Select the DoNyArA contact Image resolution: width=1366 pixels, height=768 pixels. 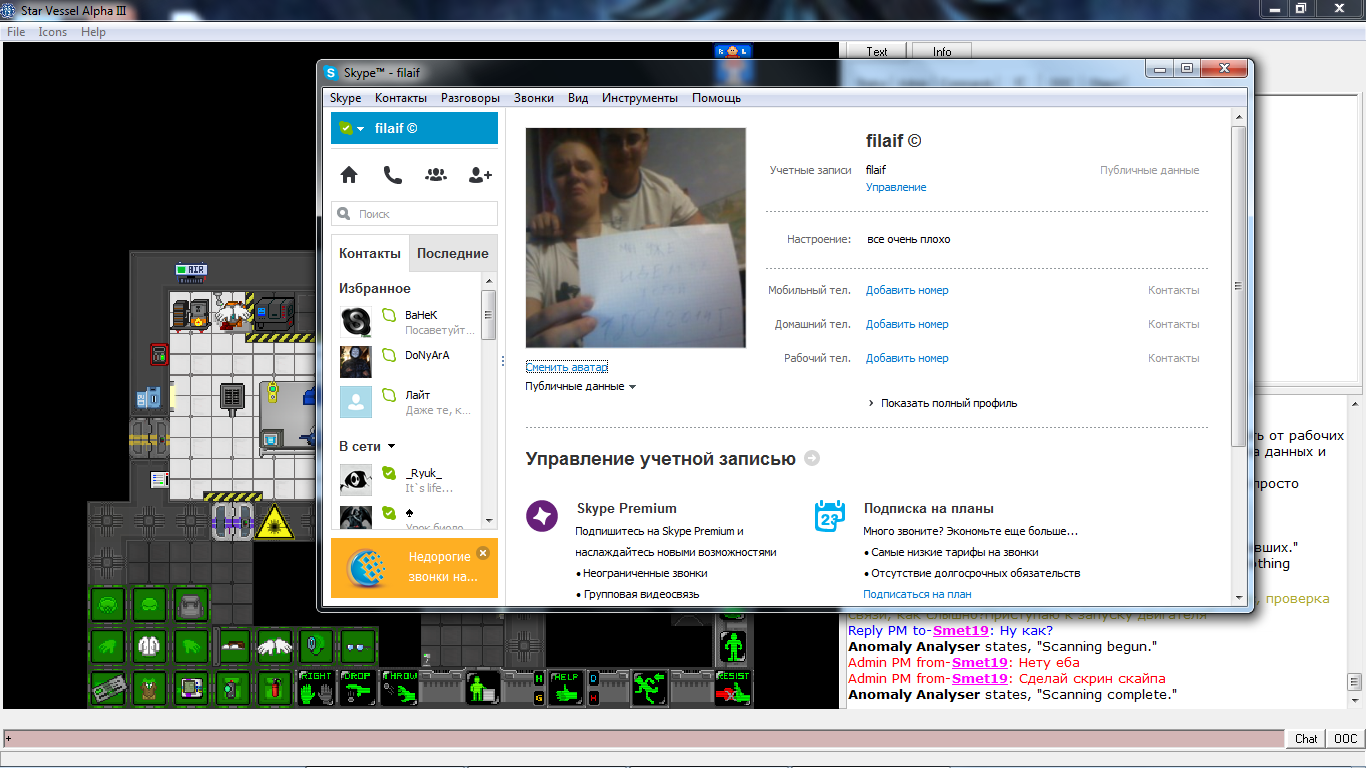click(x=410, y=362)
